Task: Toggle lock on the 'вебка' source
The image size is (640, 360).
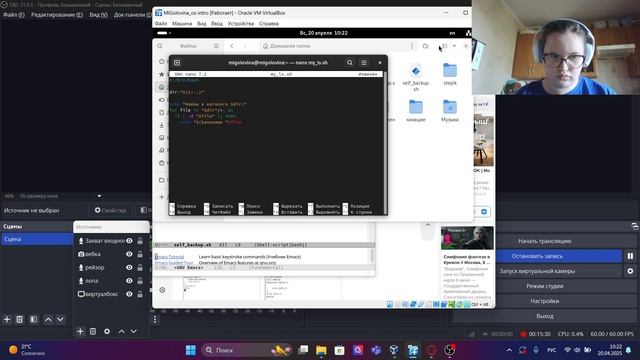Action: 140,254
